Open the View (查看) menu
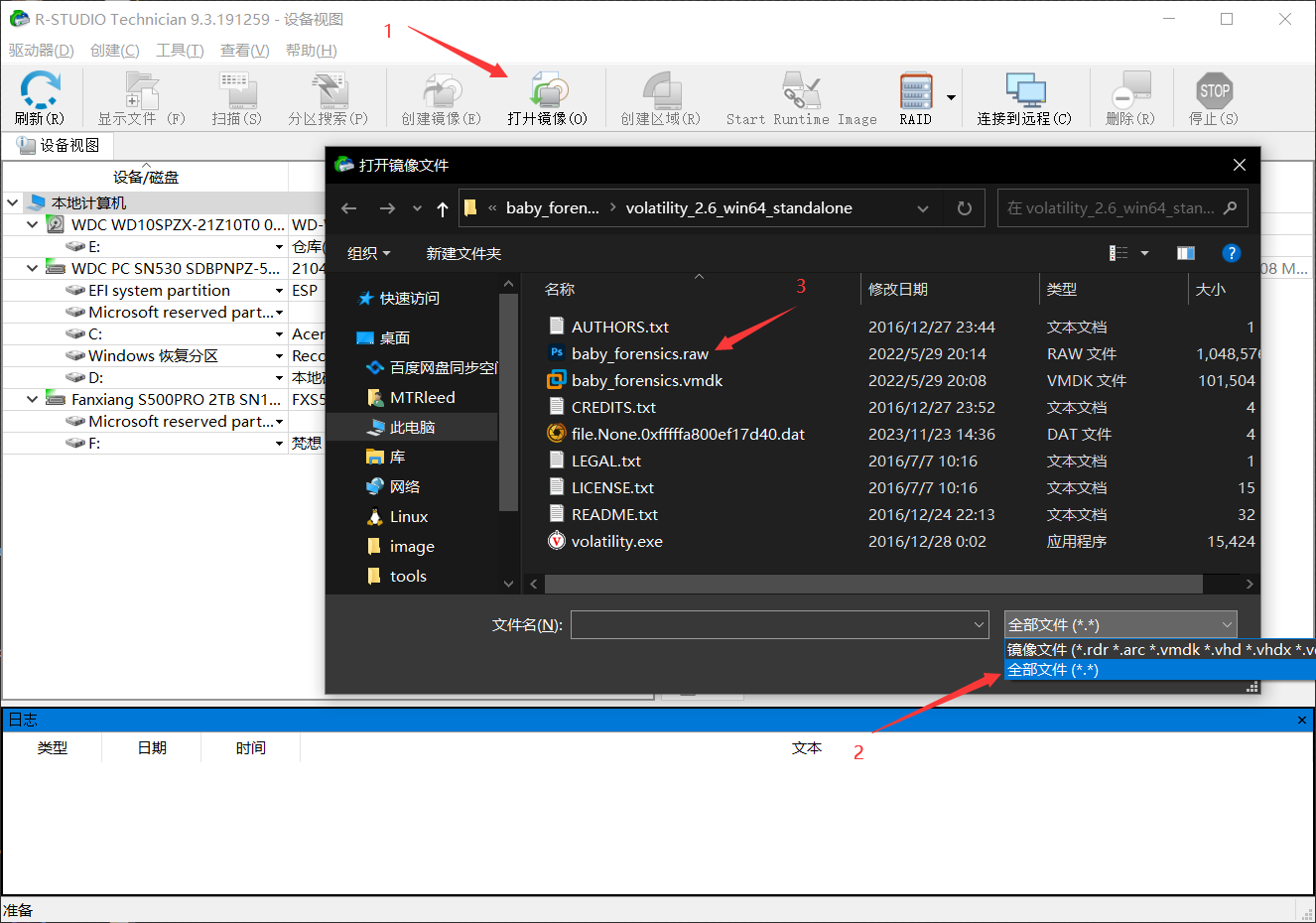1316x923 pixels. 245,51
